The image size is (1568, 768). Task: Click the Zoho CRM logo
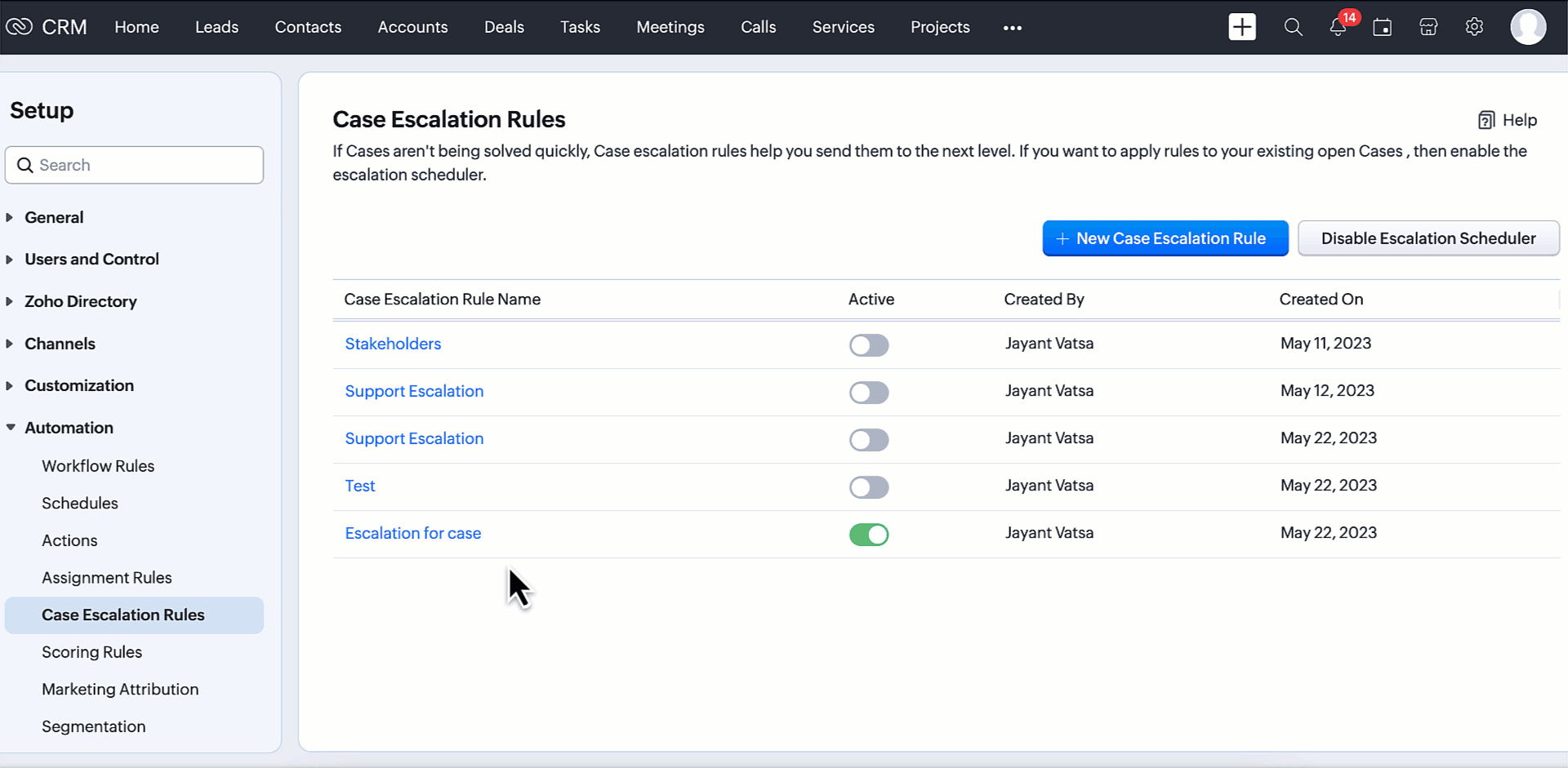(47, 27)
